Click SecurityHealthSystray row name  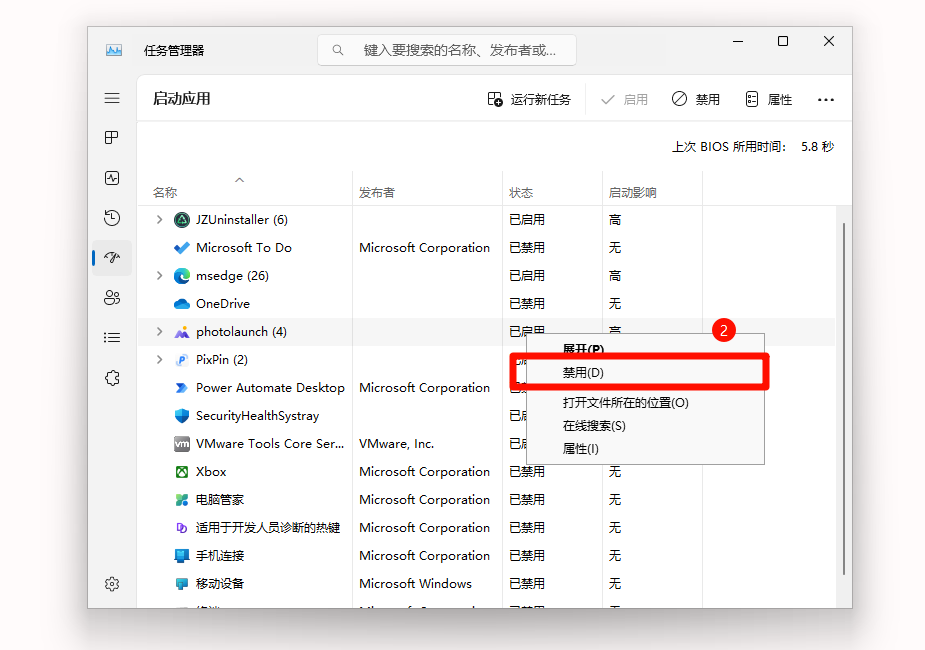[x=257, y=416]
